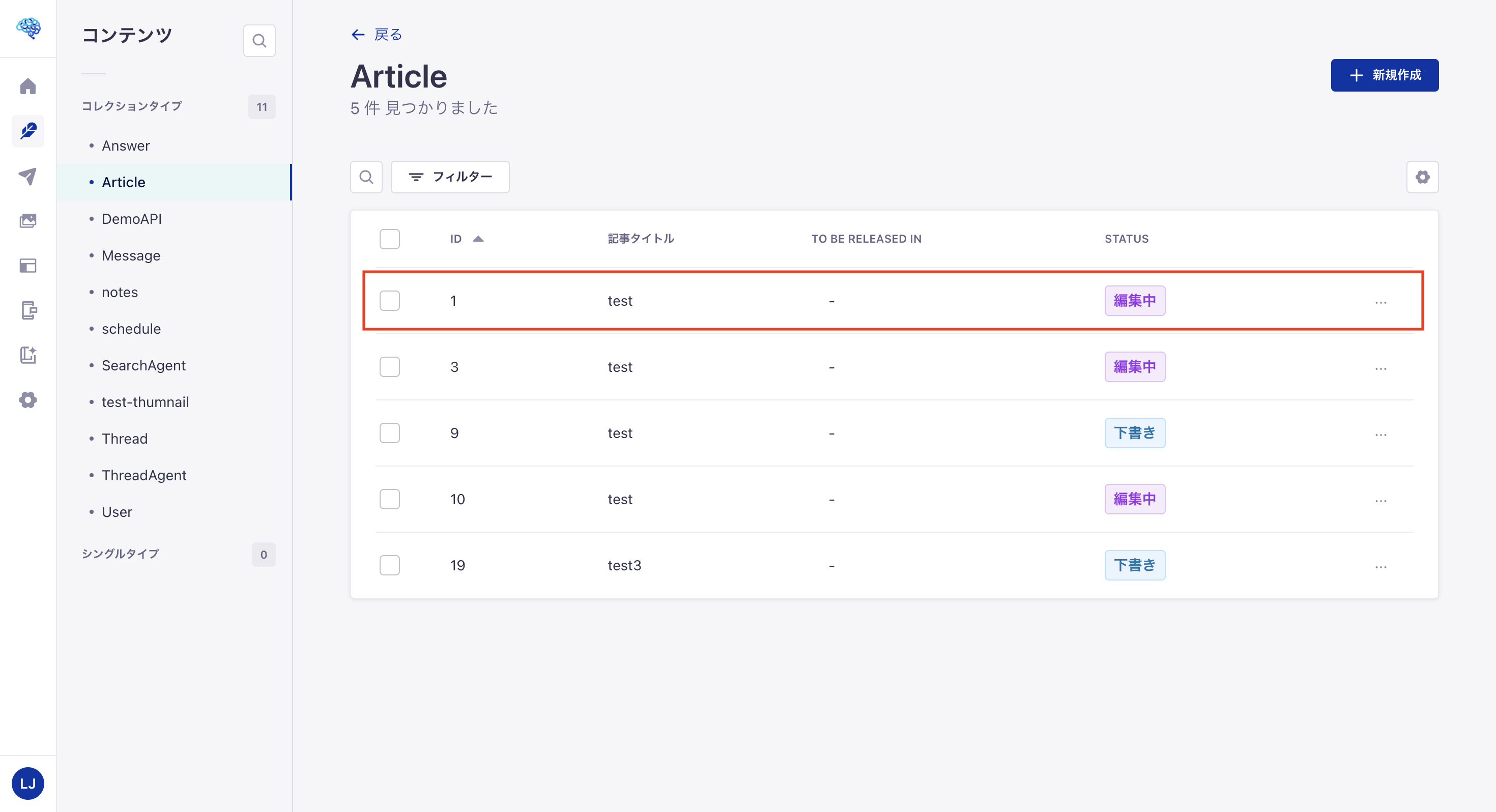Click the sidebar content search magnifier icon

(x=259, y=41)
